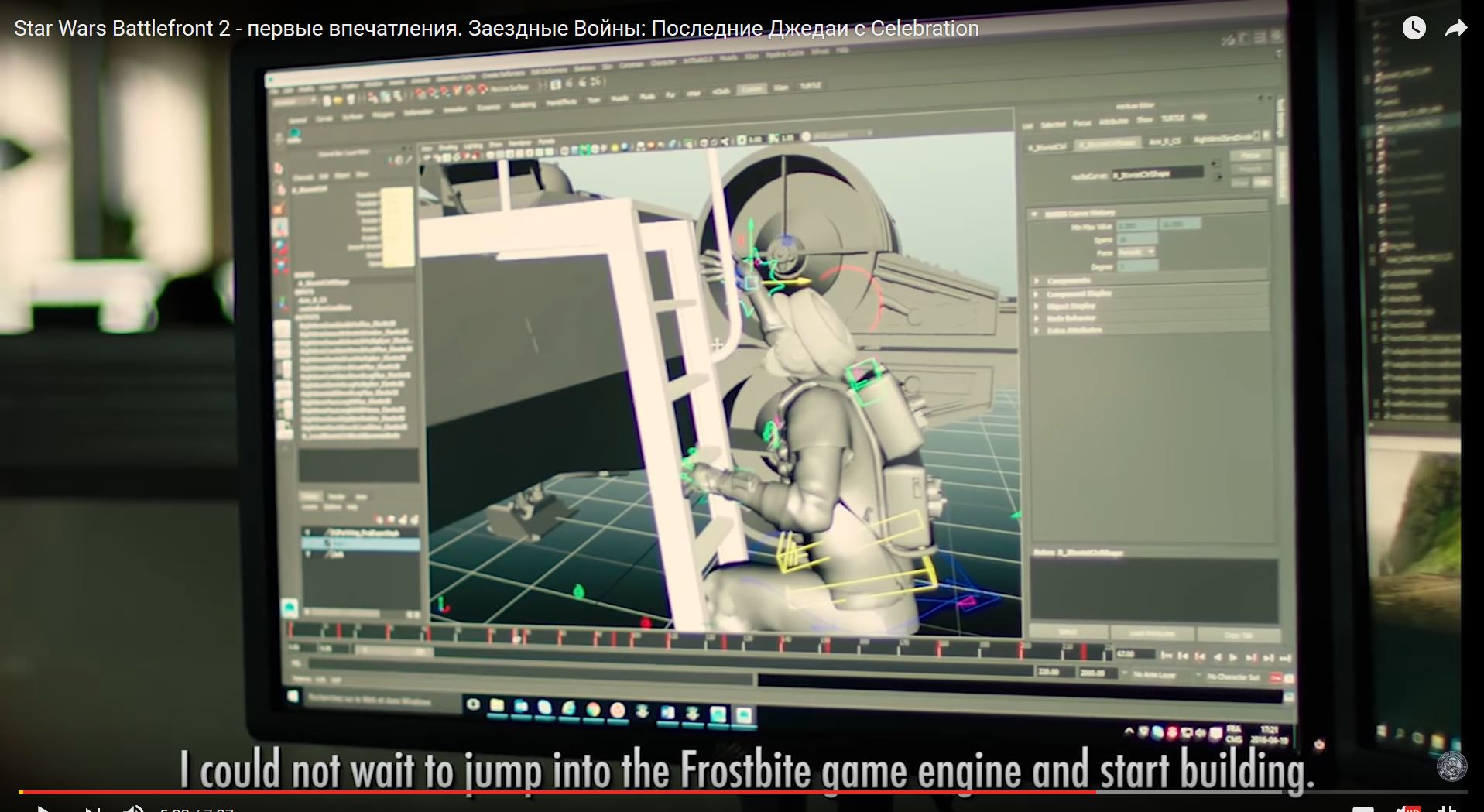Image resolution: width=1484 pixels, height=812 pixels.
Task: Open the Shading menu in the viewport panel
Action: 447,147
